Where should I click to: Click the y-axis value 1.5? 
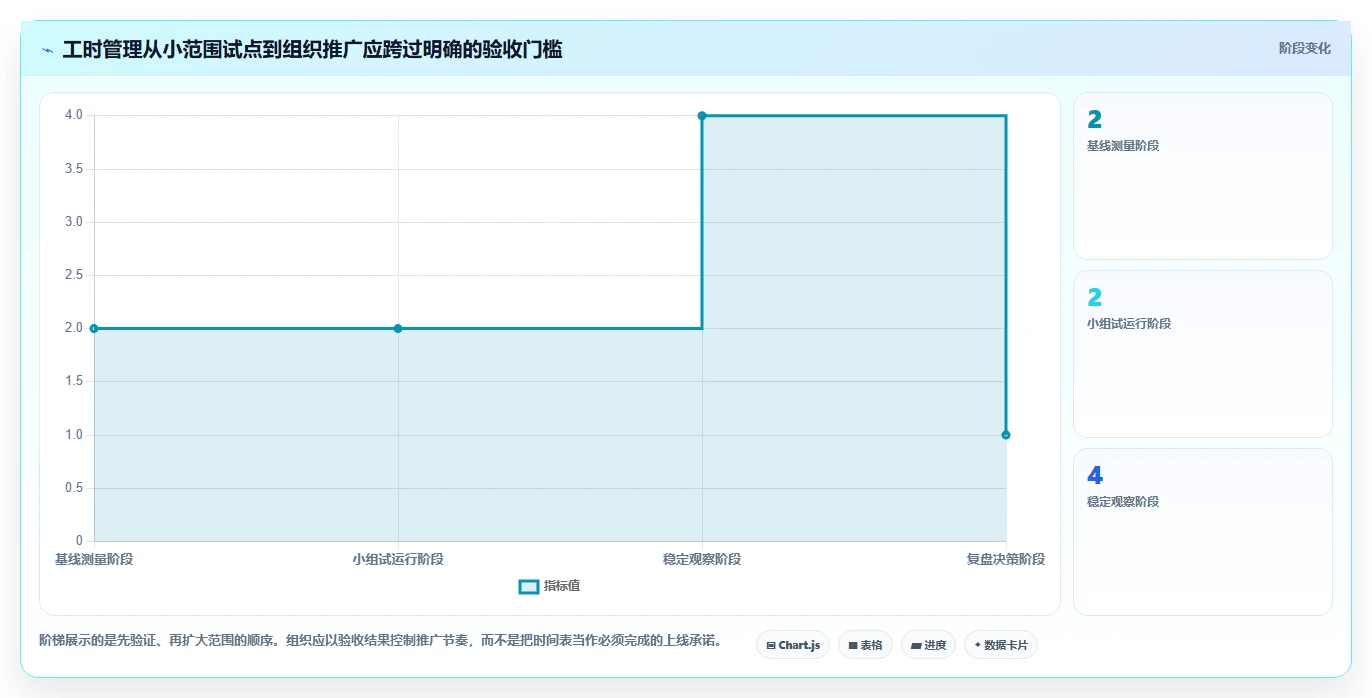pyautogui.click(x=74, y=381)
